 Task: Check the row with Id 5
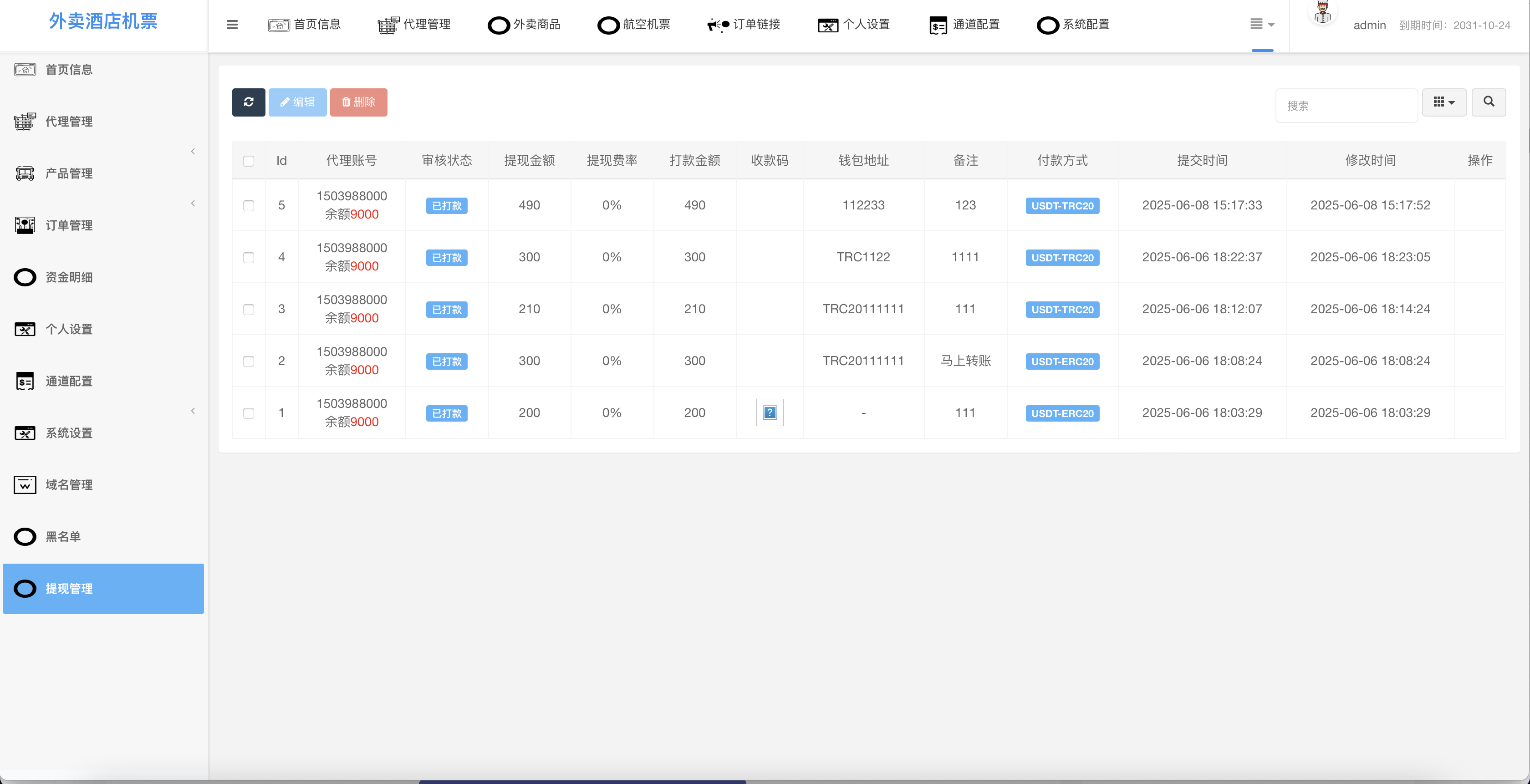click(248, 205)
